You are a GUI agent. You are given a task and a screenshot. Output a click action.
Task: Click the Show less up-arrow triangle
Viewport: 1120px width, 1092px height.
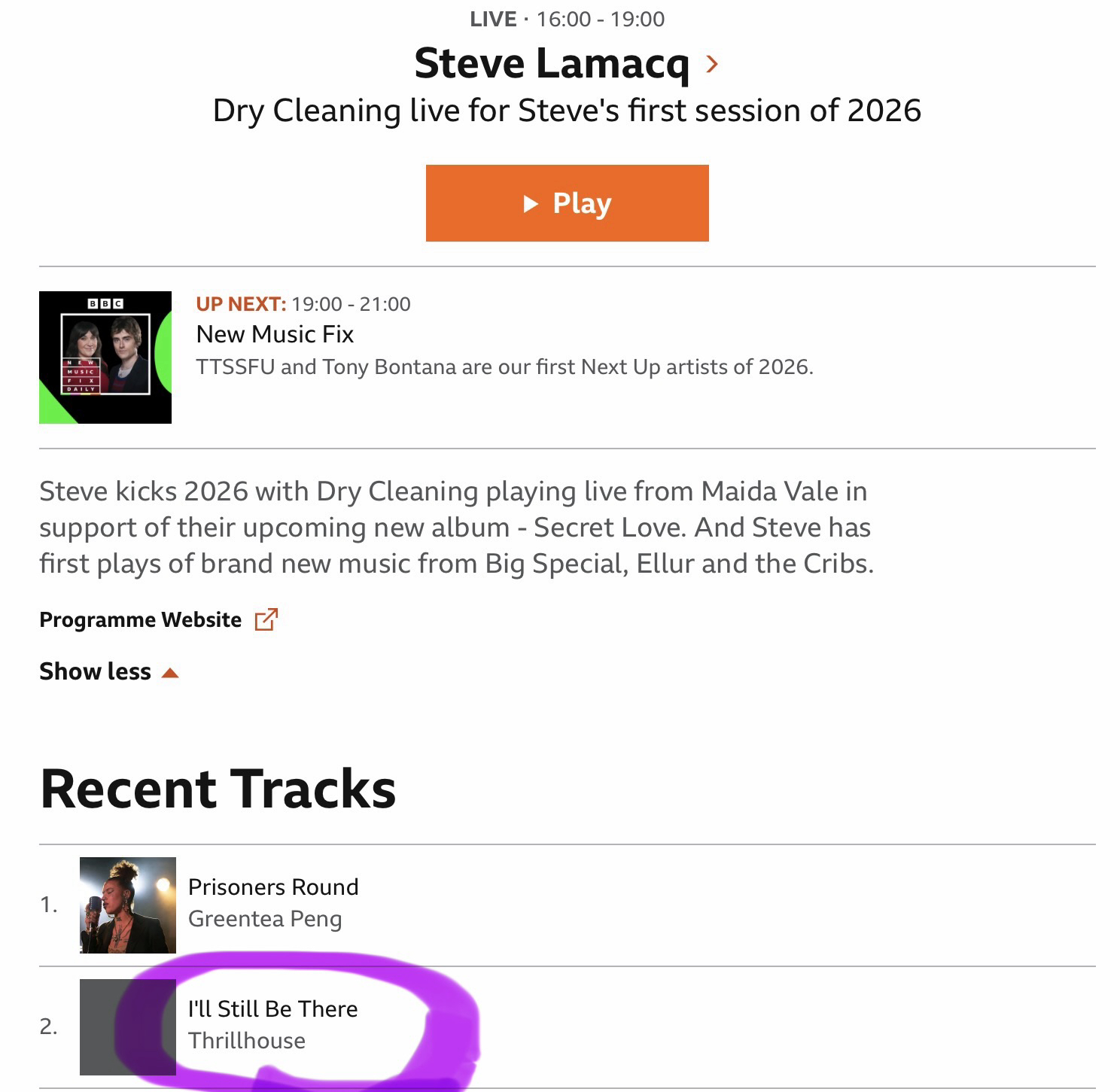(170, 673)
